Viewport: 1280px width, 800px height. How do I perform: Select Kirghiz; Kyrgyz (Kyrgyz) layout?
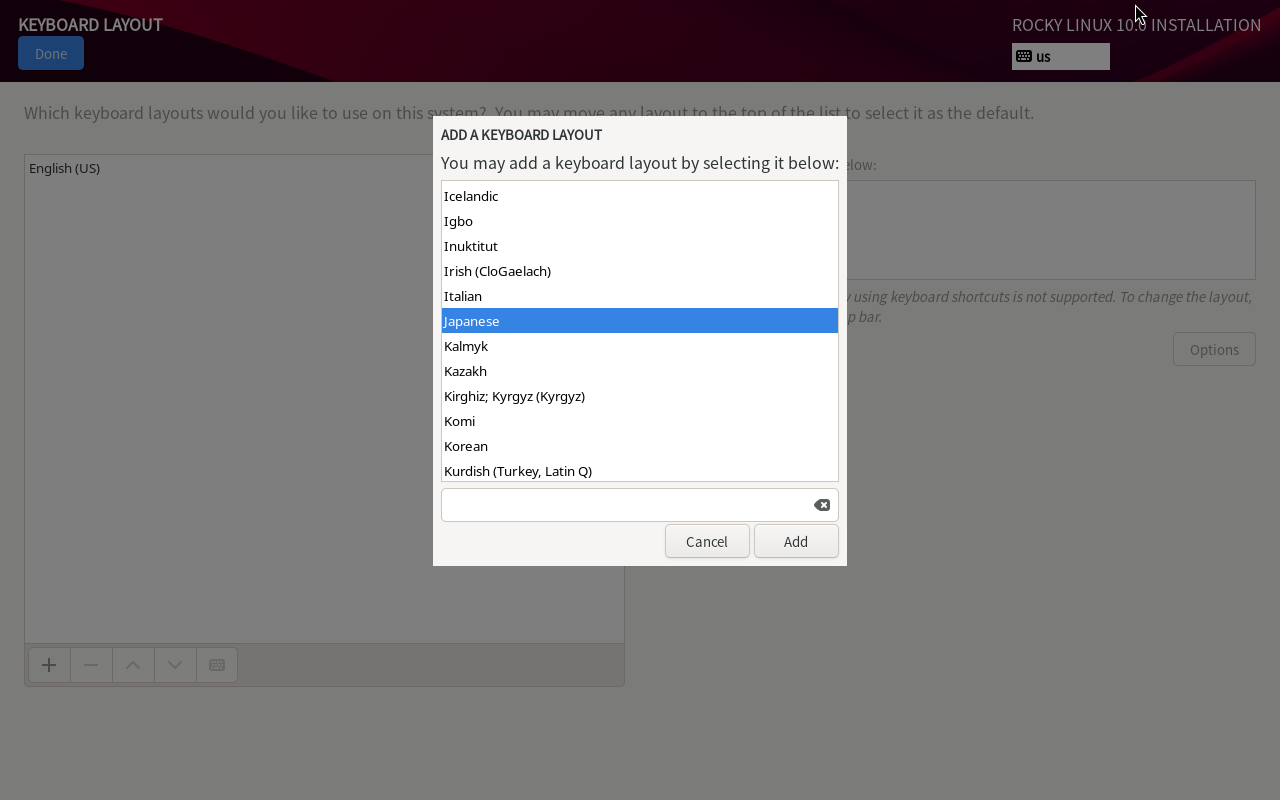(640, 396)
